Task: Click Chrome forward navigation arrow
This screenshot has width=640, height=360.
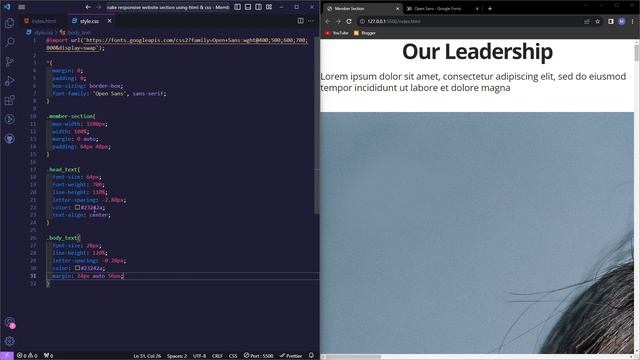Action: [x=338, y=21]
